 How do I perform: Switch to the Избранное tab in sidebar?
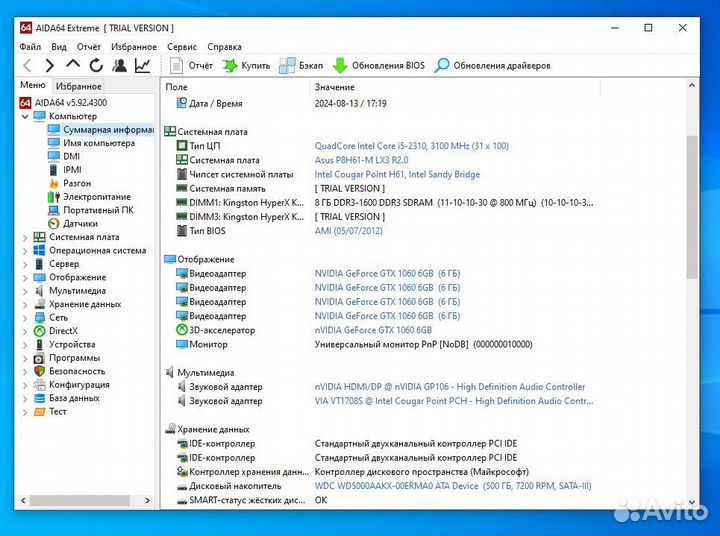pyautogui.click(x=79, y=86)
